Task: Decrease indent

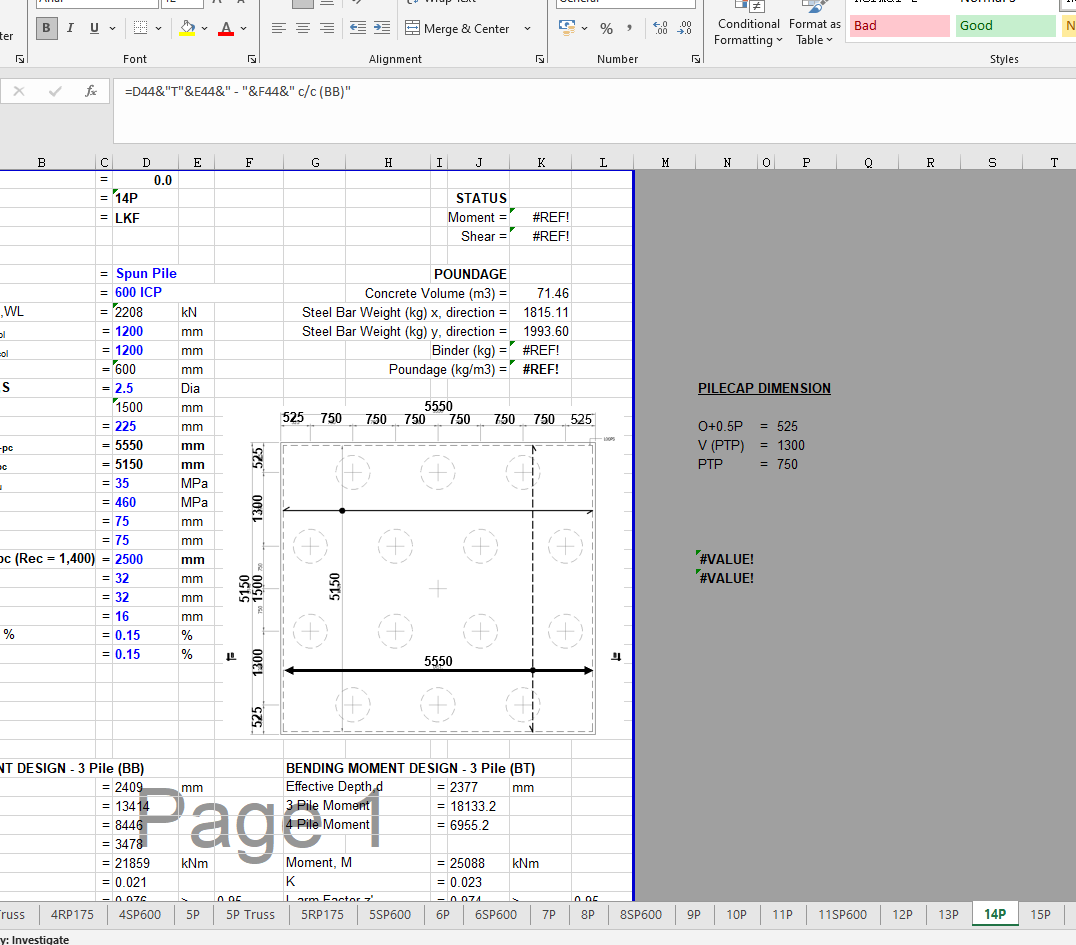Action: (x=358, y=28)
